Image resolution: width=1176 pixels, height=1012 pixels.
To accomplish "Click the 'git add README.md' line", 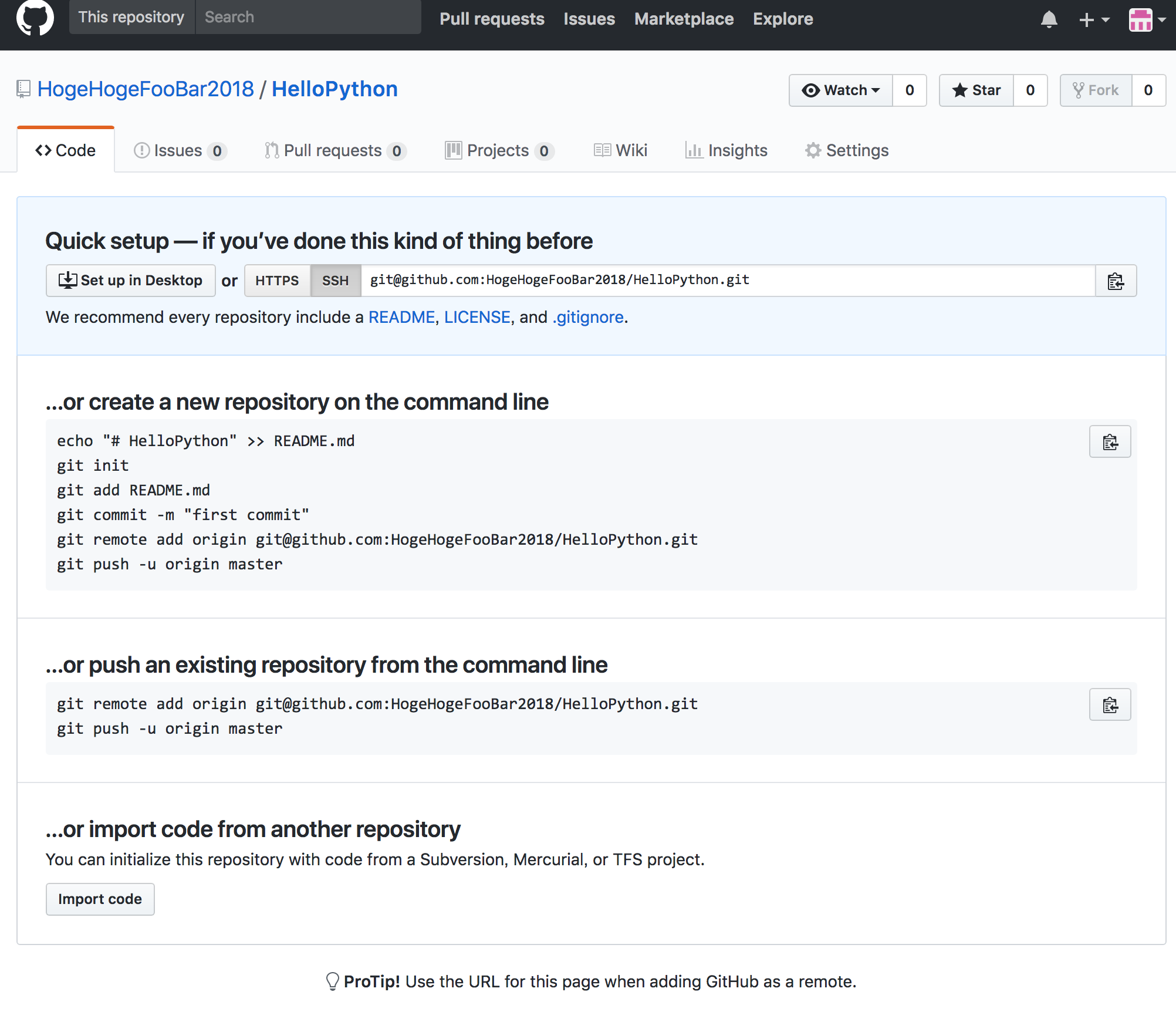I will 133,490.
